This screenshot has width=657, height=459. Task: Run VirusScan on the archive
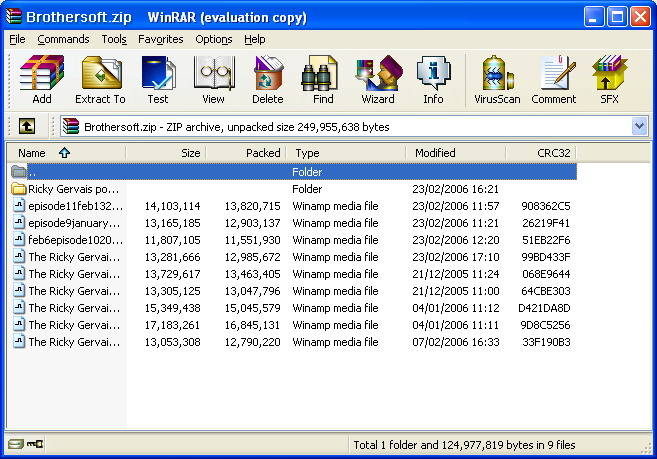pyautogui.click(x=497, y=80)
